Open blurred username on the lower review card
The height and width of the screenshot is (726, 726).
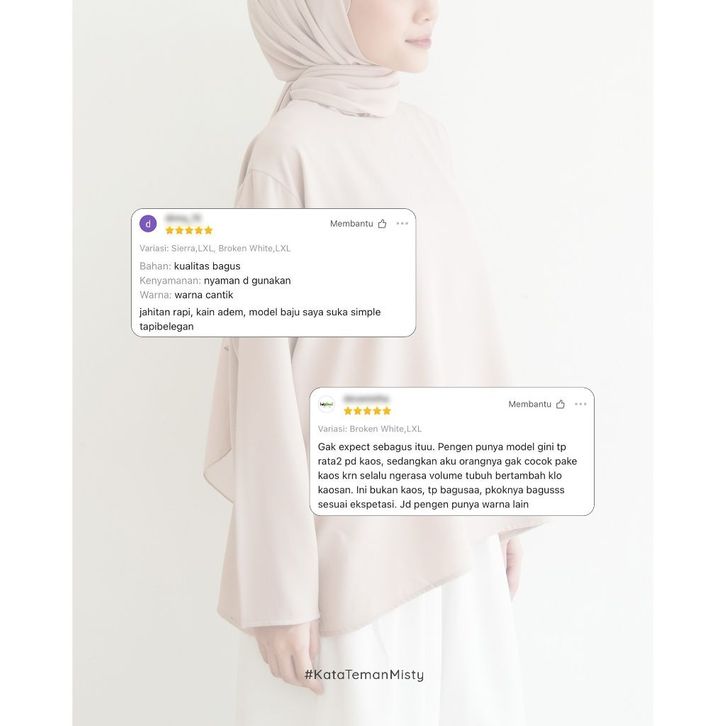coord(366,398)
